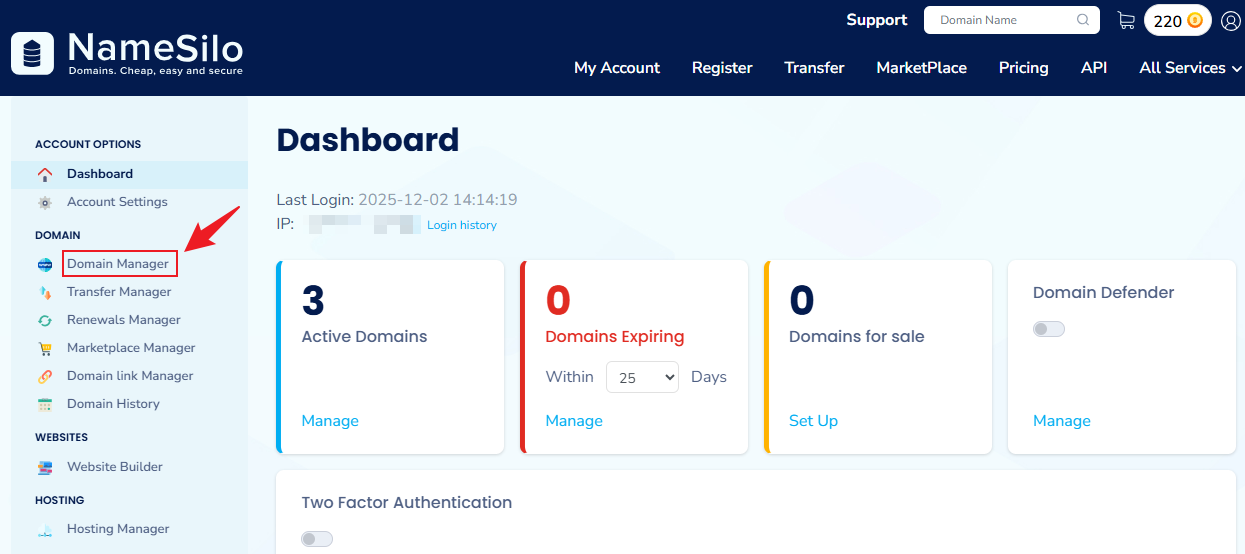Open the Pricing menu item
1245x554 pixels.
(1023, 68)
